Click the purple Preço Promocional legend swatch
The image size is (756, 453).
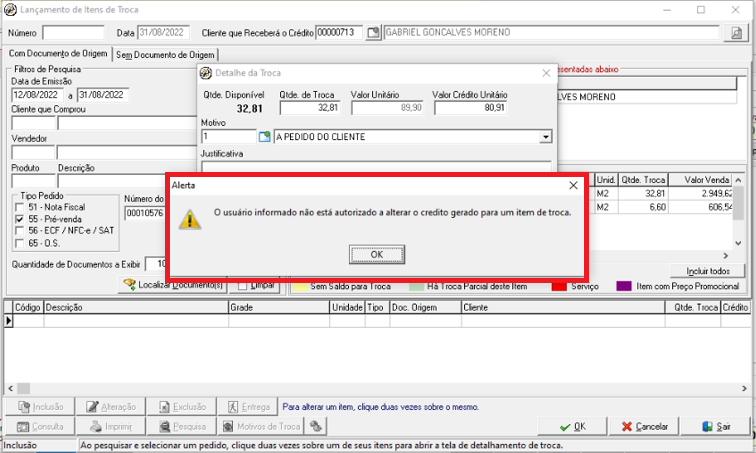click(x=624, y=286)
